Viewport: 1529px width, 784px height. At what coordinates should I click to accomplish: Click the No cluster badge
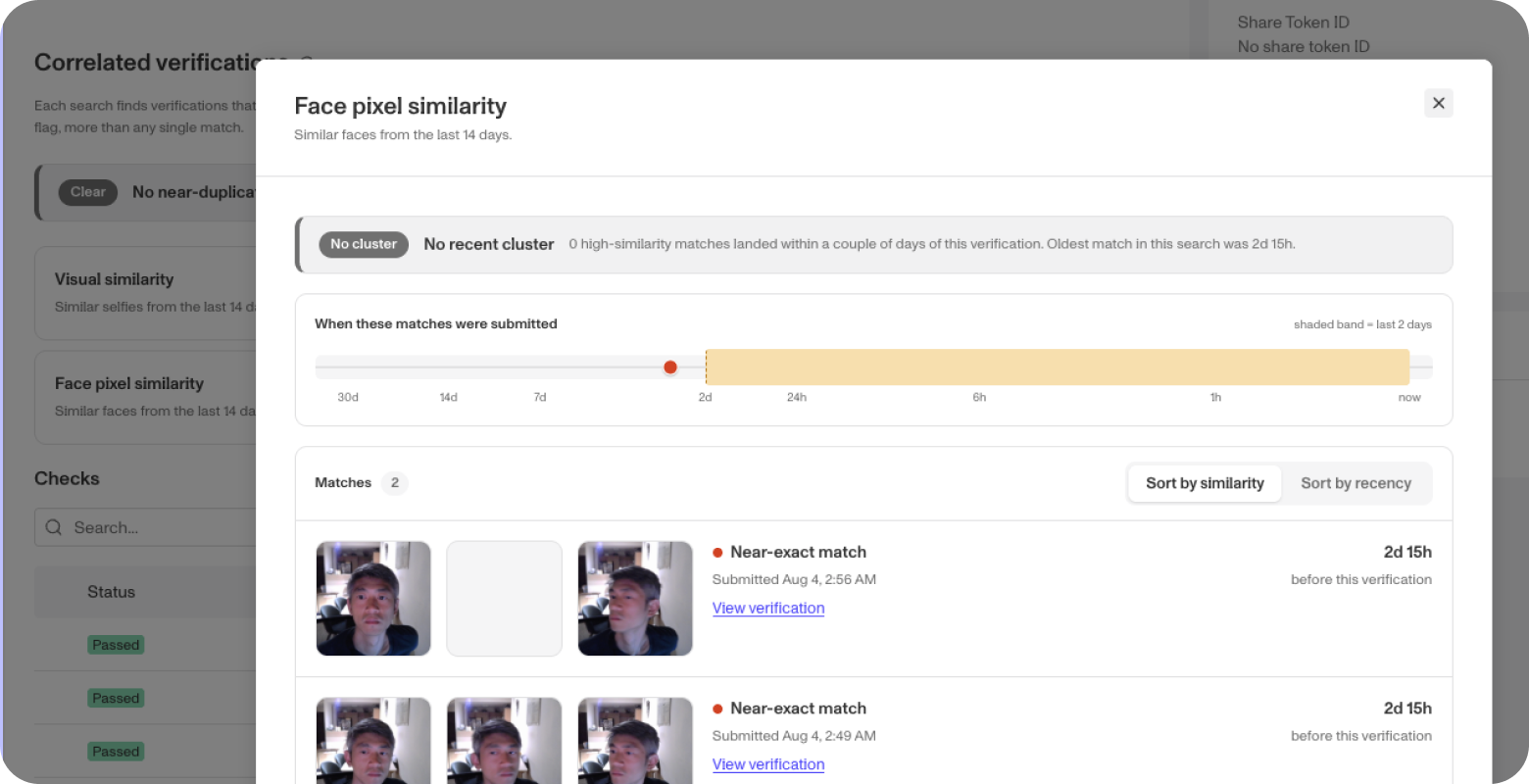coord(364,244)
